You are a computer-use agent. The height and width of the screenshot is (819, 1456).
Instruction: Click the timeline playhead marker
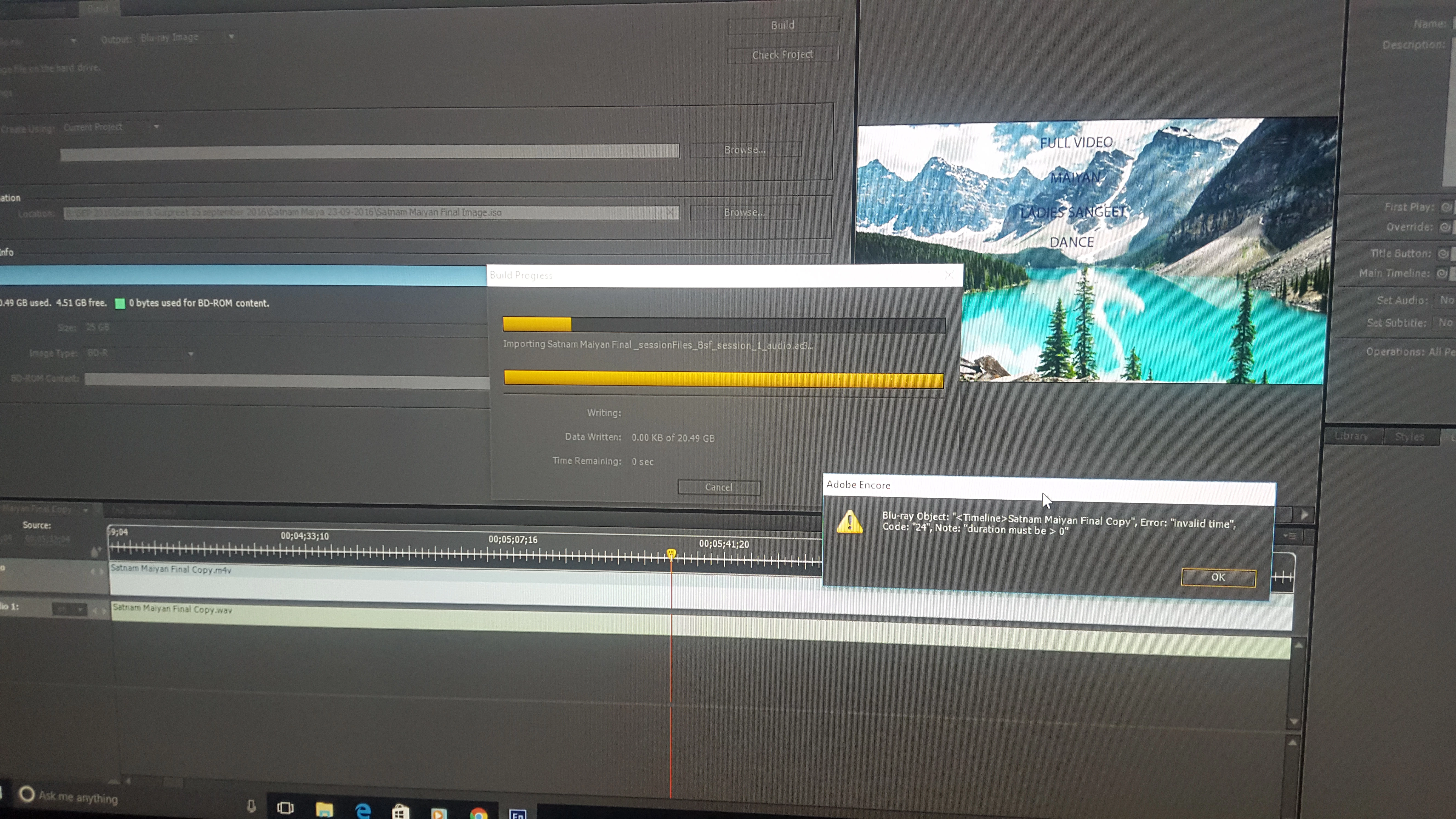tap(671, 553)
